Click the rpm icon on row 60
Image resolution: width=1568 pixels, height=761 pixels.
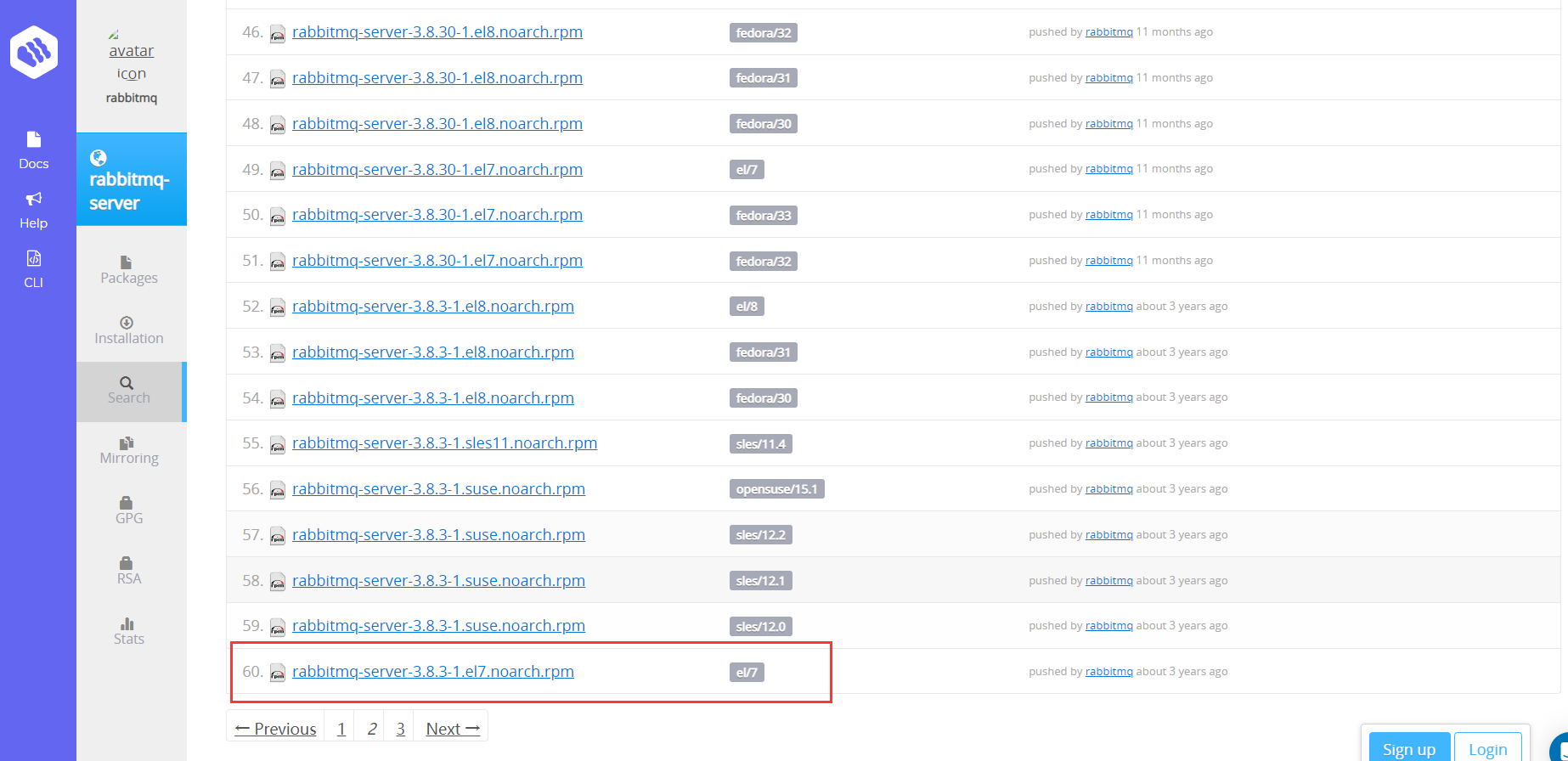click(x=278, y=674)
